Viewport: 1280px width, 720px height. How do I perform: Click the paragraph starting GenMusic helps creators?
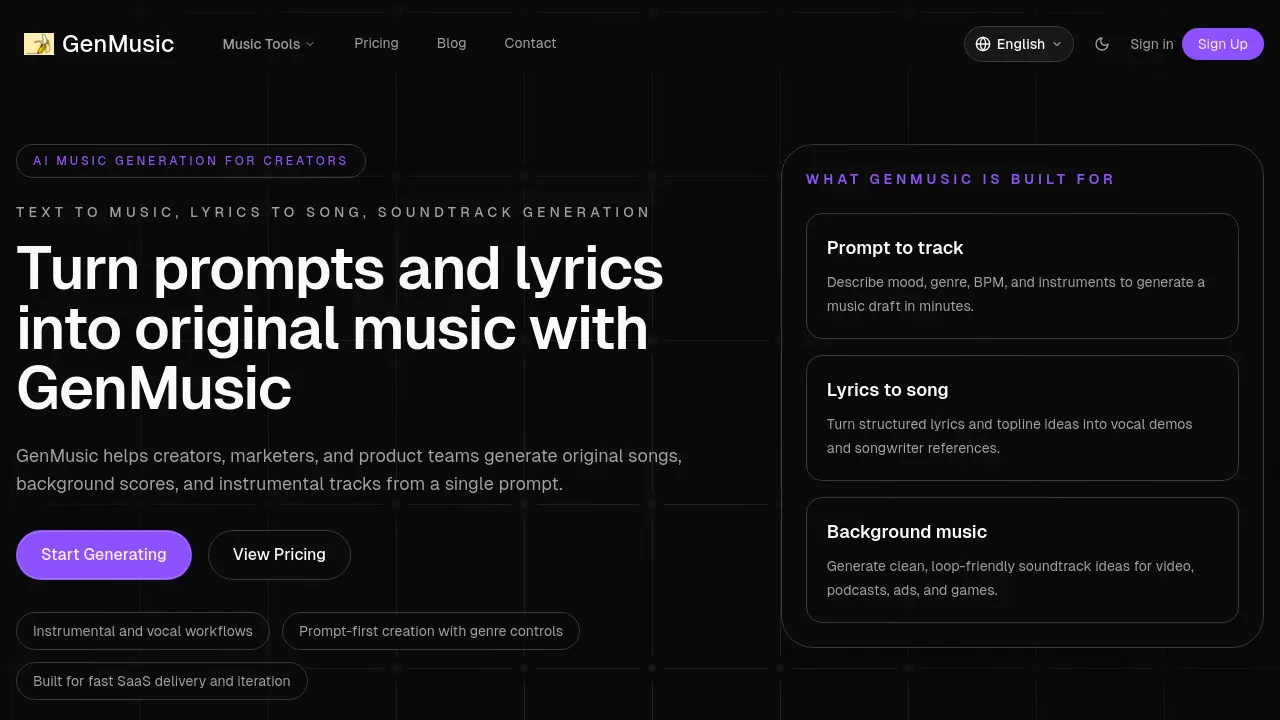pyautogui.click(x=349, y=470)
